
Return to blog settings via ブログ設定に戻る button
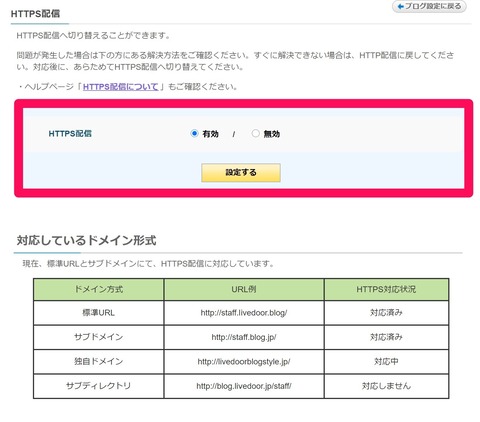(429, 6)
